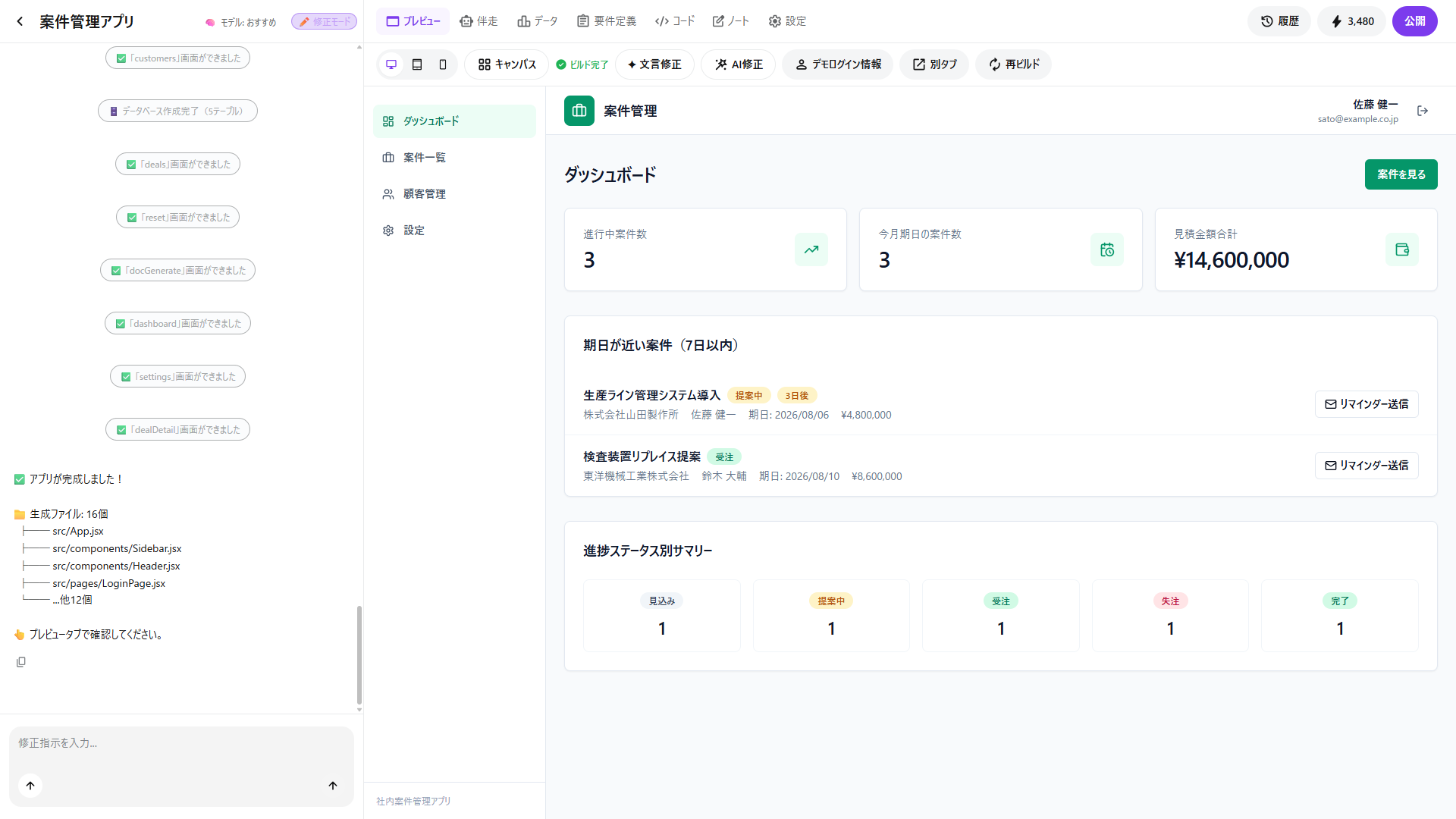
Task: Click the データベース作成完了 (5テーブル) chip
Action: click(177, 111)
